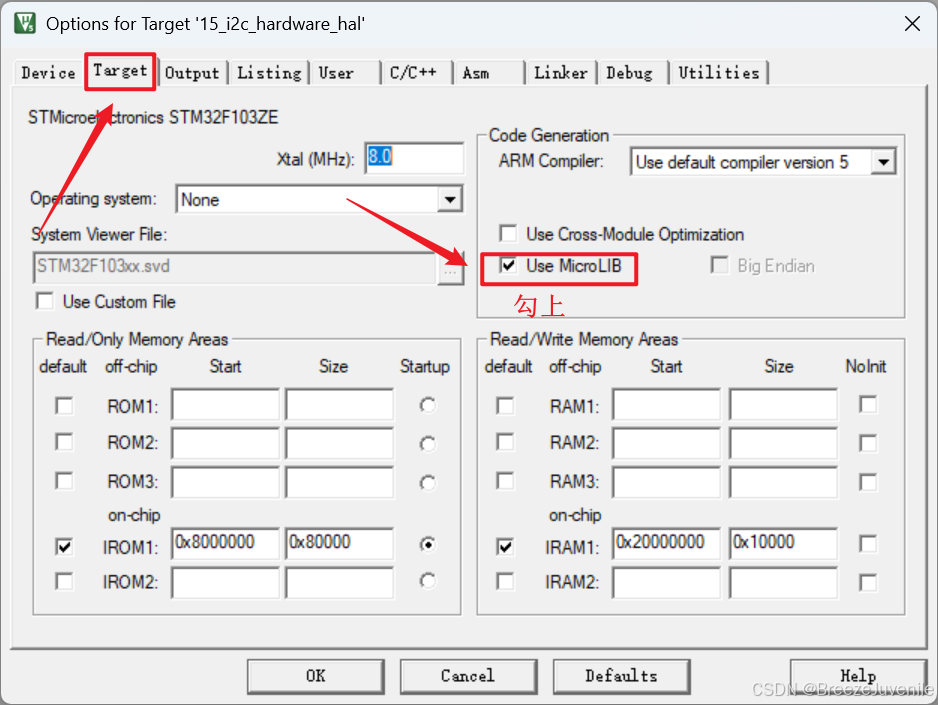Select the ROM2 Startup radio button
The height and width of the screenshot is (705, 938).
pos(428,444)
